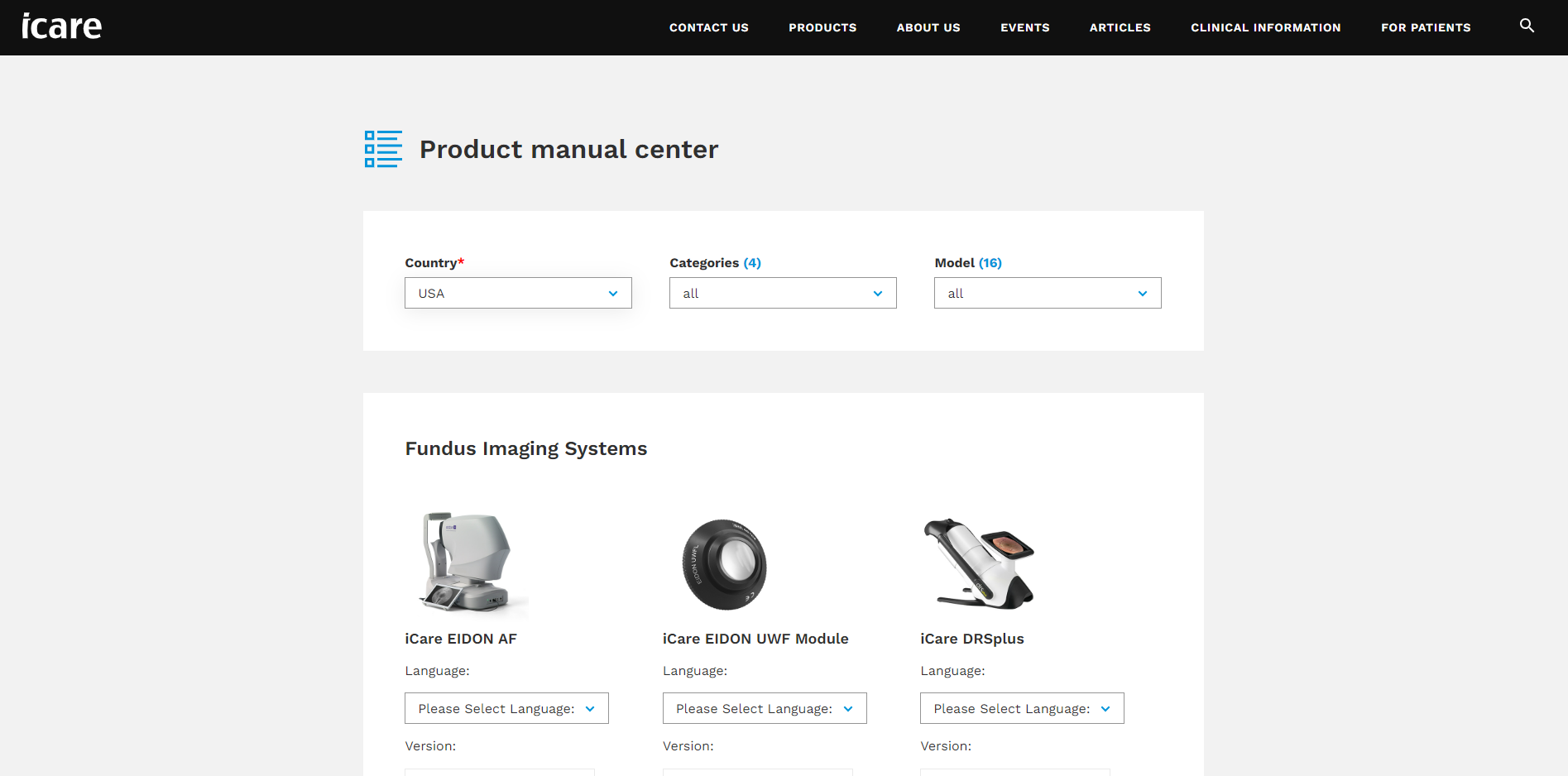The image size is (1568, 776).
Task: Click the iCare DRSplus product name
Action: [x=972, y=639]
